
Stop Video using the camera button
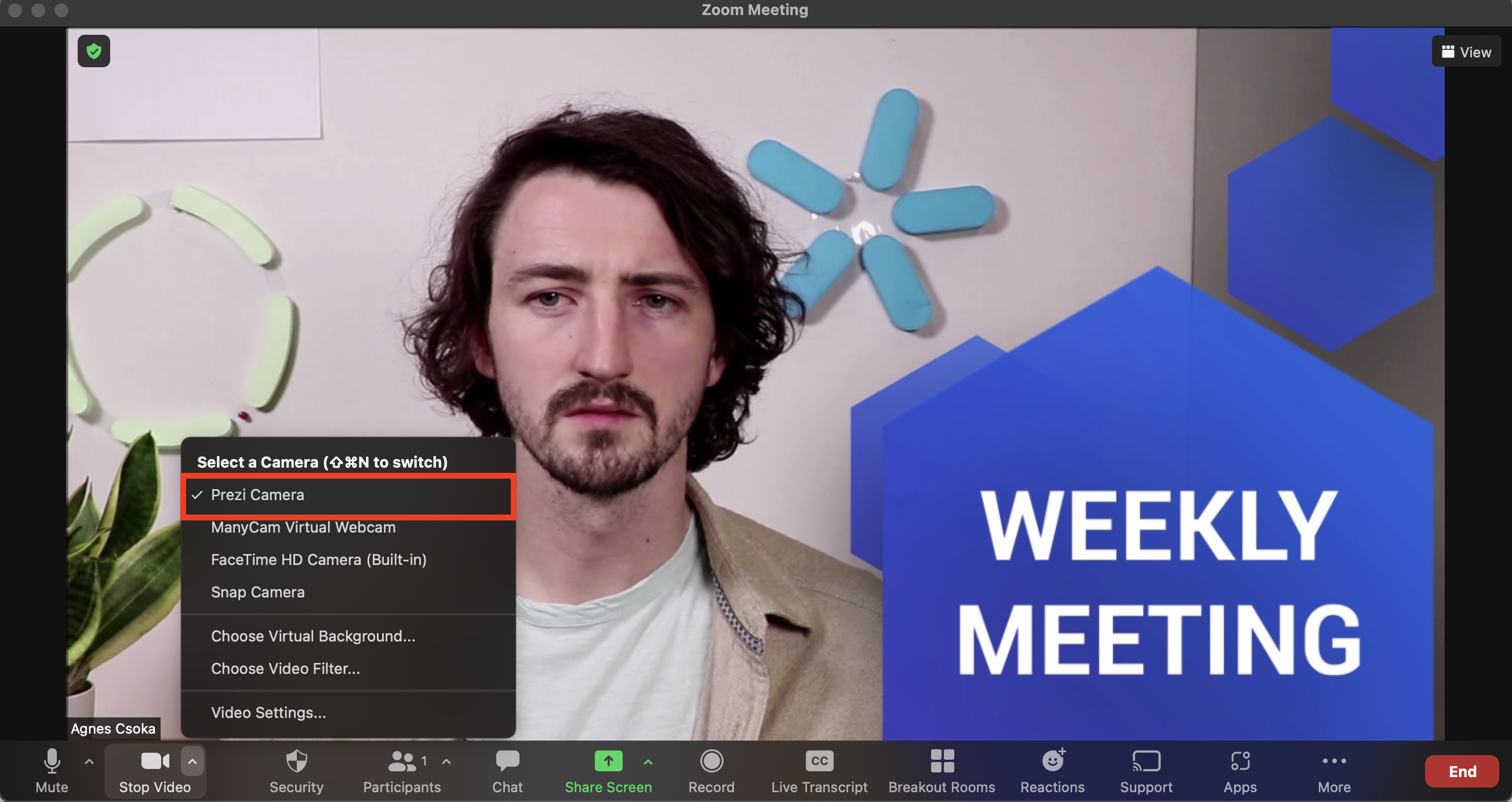(x=155, y=770)
